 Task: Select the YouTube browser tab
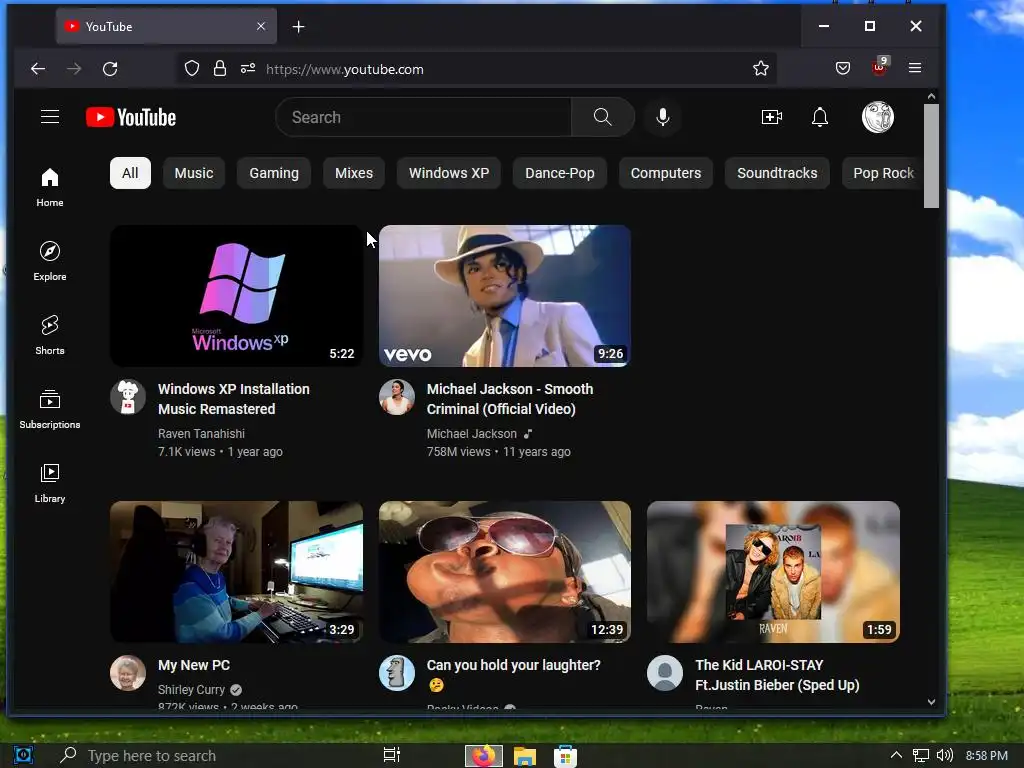coord(166,26)
